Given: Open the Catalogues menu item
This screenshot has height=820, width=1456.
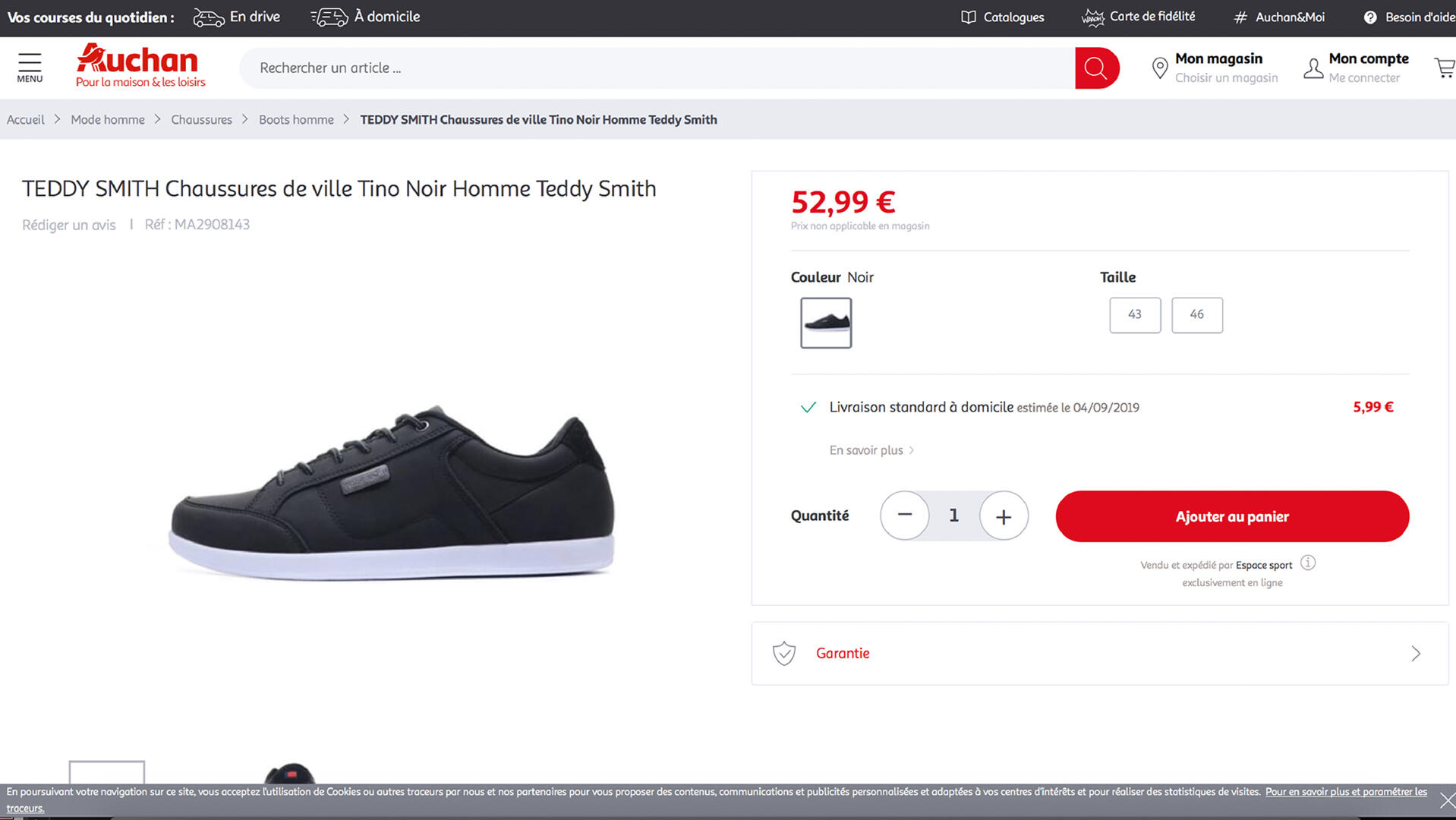Looking at the screenshot, I should [1003, 17].
